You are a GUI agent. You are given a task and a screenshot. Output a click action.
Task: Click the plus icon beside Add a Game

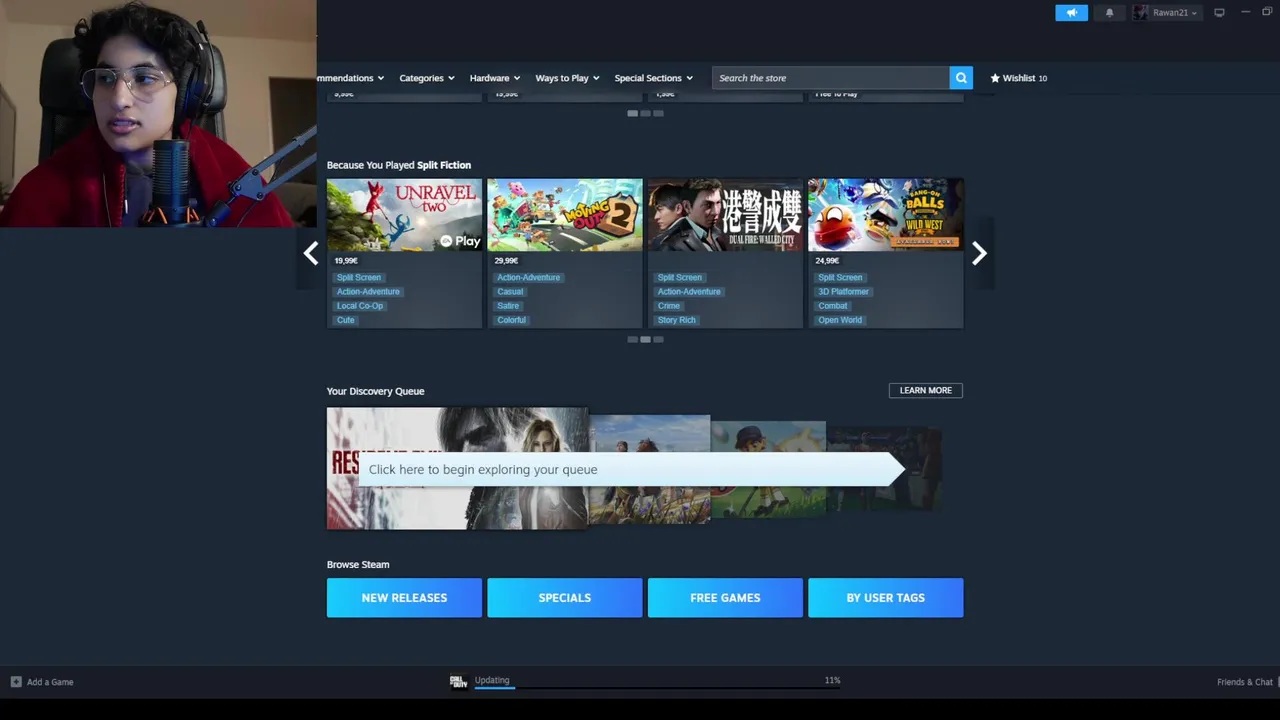pyautogui.click(x=16, y=682)
